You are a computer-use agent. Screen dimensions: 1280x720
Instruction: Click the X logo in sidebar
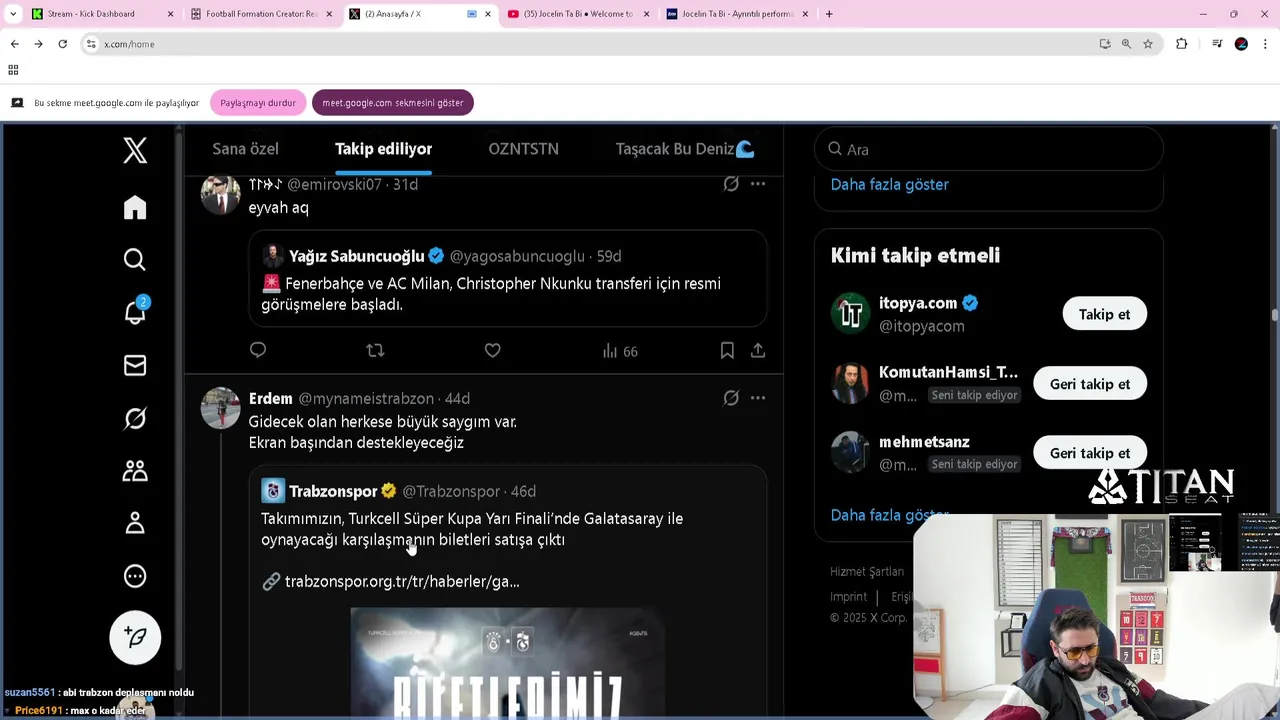pyautogui.click(x=135, y=150)
